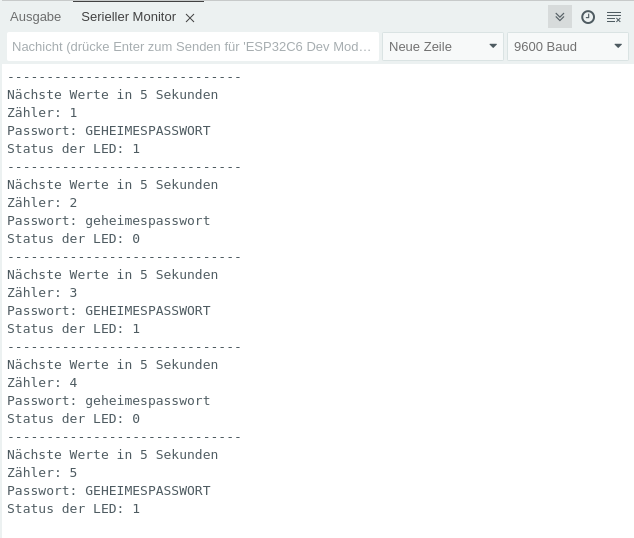The image size is (634, 538).
Task: Click the 'Zähler: 4' output line
Action: pyautogui.click(x=42, y=383)
